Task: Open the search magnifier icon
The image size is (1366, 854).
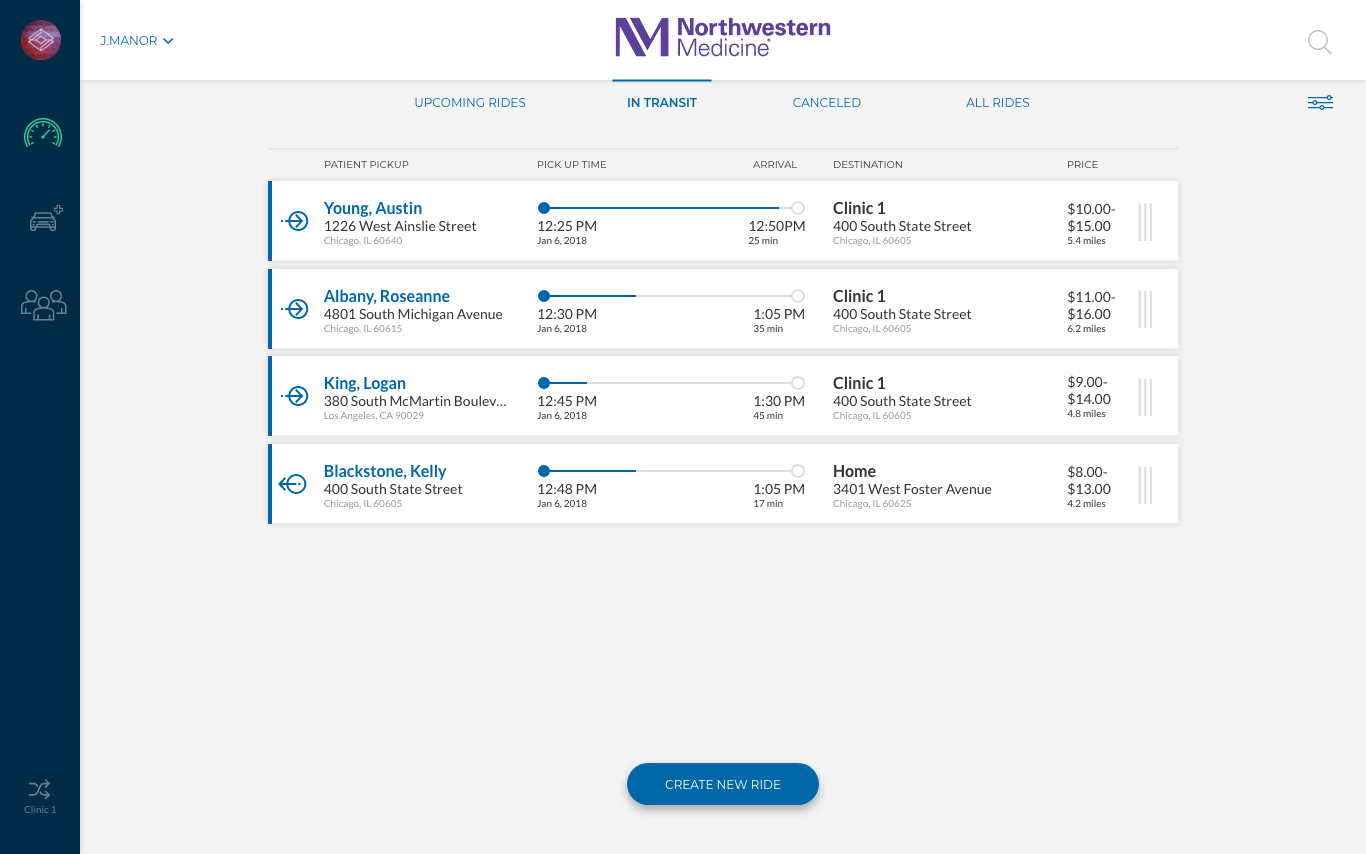Action: pos(1319,42)
